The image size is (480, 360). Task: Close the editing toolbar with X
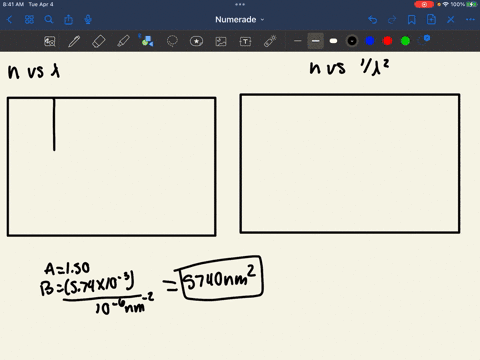(x=451, y=20)
